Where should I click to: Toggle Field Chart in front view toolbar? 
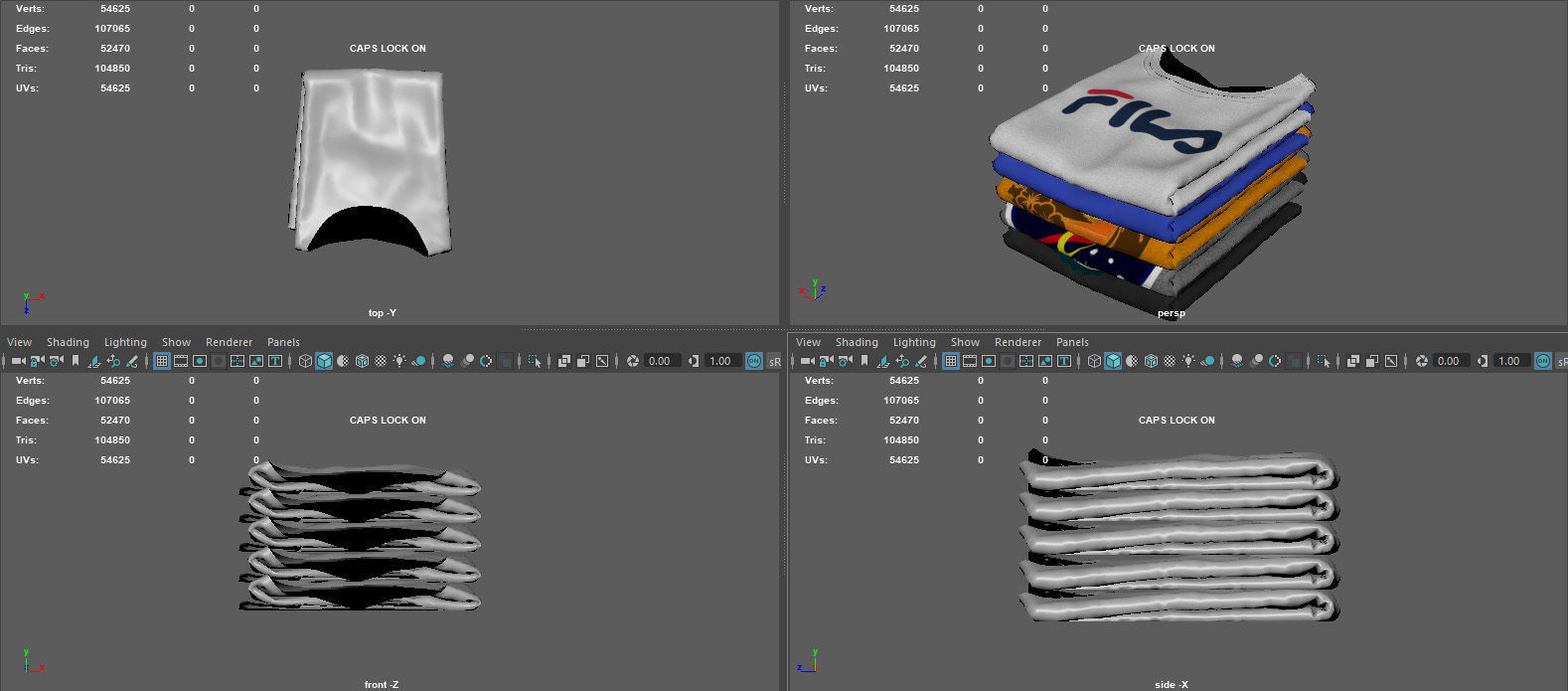coord(237,361)
